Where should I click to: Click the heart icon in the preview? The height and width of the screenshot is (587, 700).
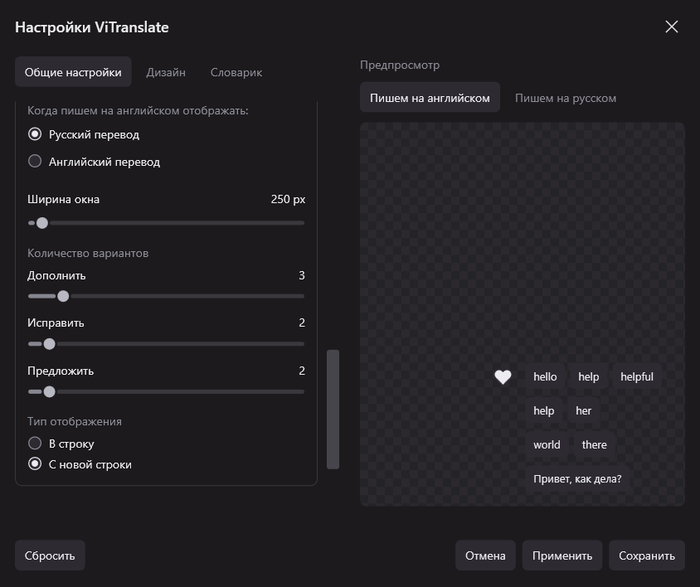coord(503,377)
